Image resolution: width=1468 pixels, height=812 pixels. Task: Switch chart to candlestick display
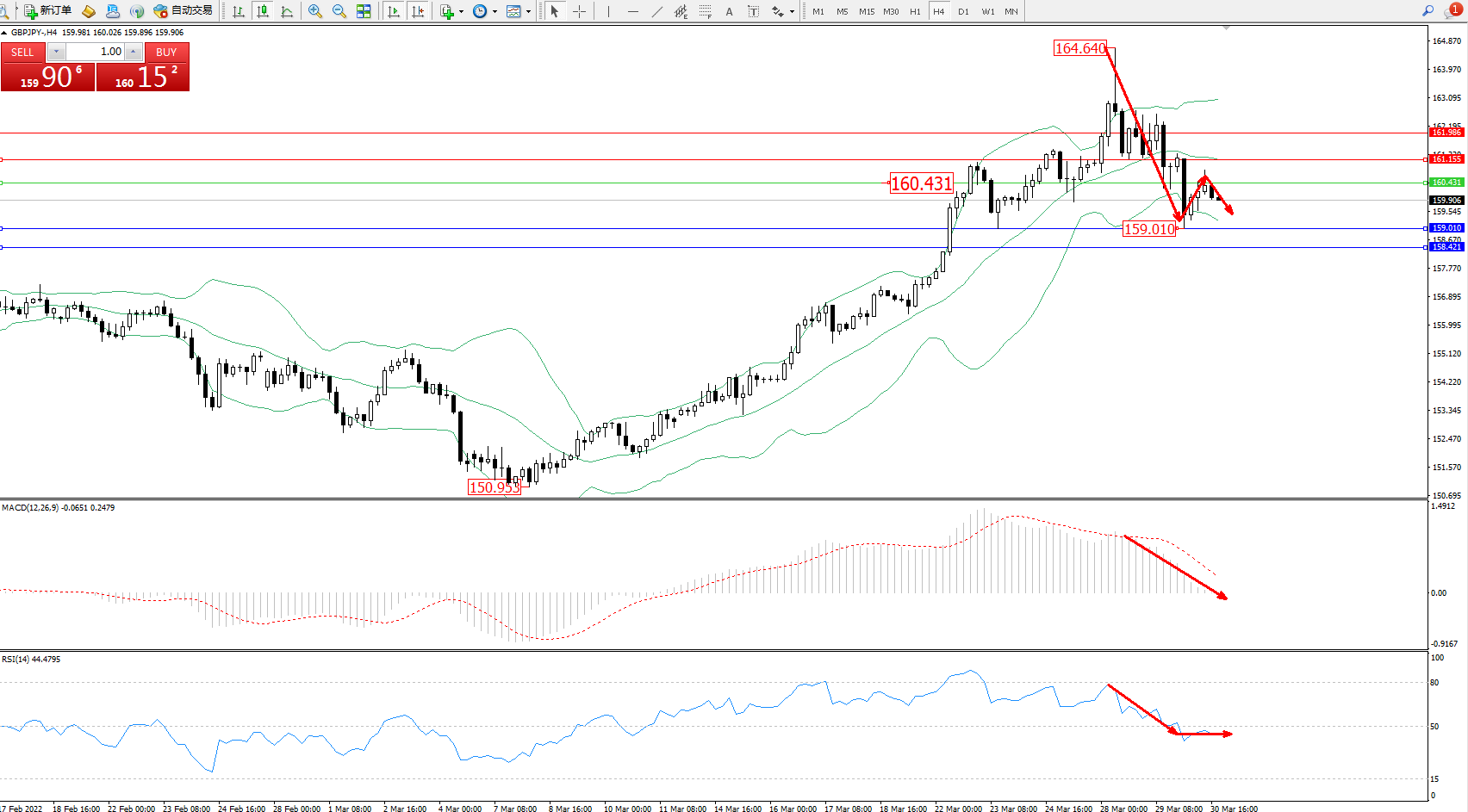click(263, 11)
